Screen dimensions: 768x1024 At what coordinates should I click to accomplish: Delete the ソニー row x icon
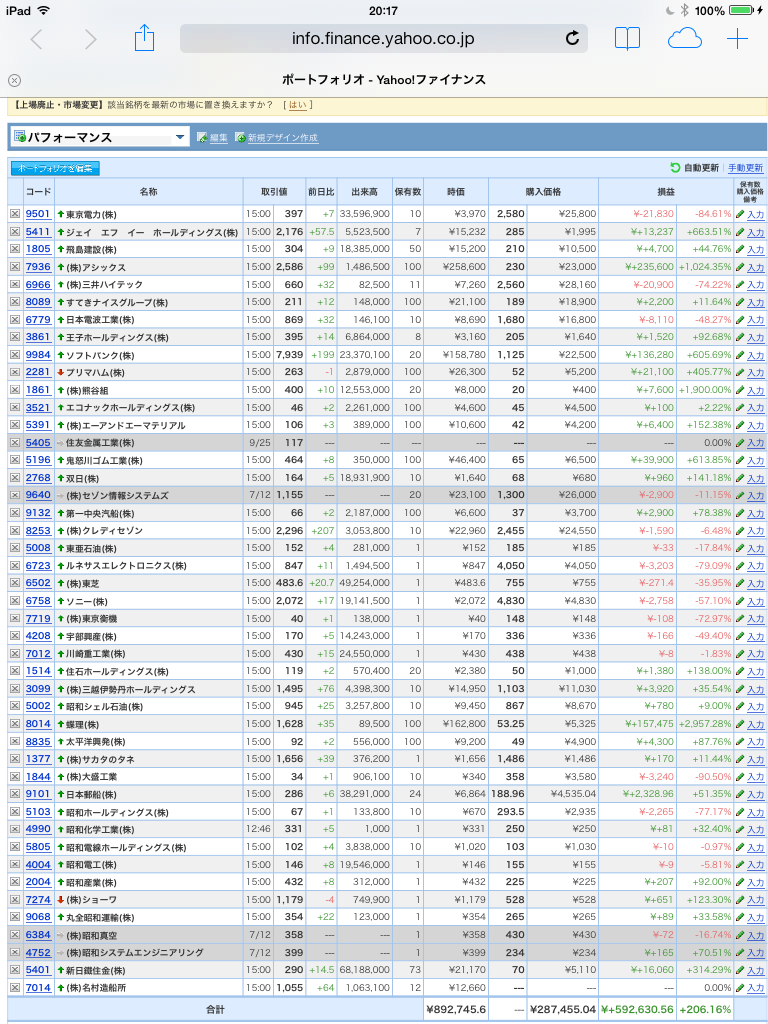tap(15, 601)
